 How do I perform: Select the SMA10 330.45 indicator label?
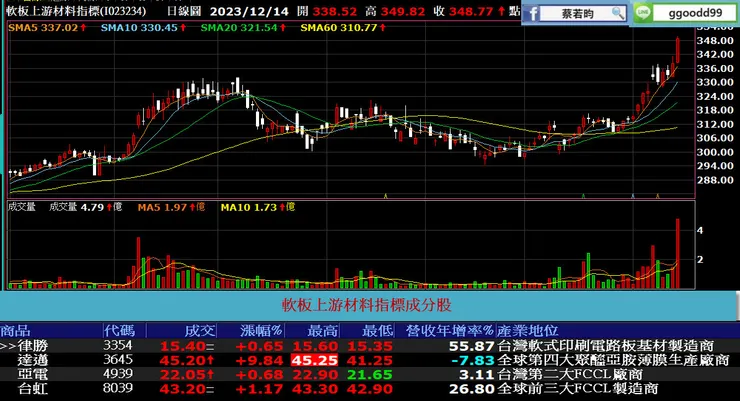(x=143, y=27)
